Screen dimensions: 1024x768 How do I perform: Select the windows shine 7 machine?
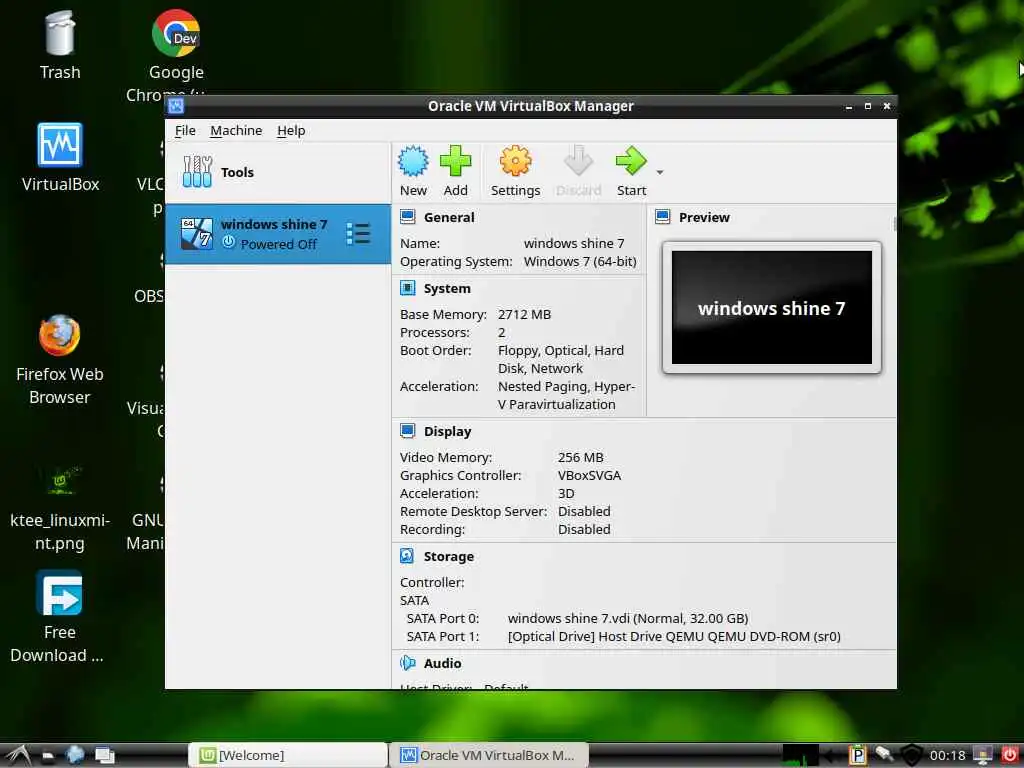278,234
